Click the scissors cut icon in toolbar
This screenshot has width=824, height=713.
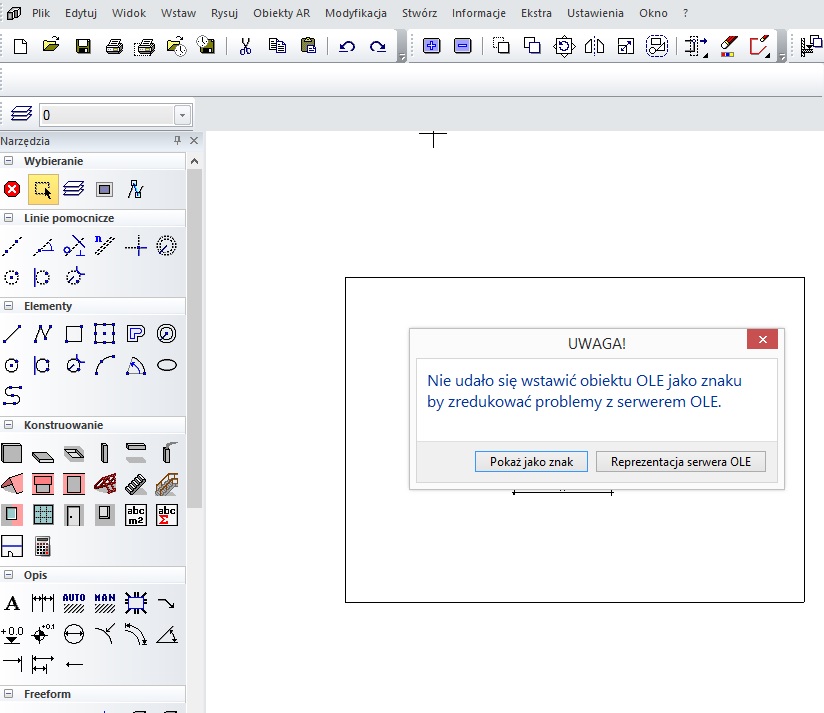click(x=245, y=46)
